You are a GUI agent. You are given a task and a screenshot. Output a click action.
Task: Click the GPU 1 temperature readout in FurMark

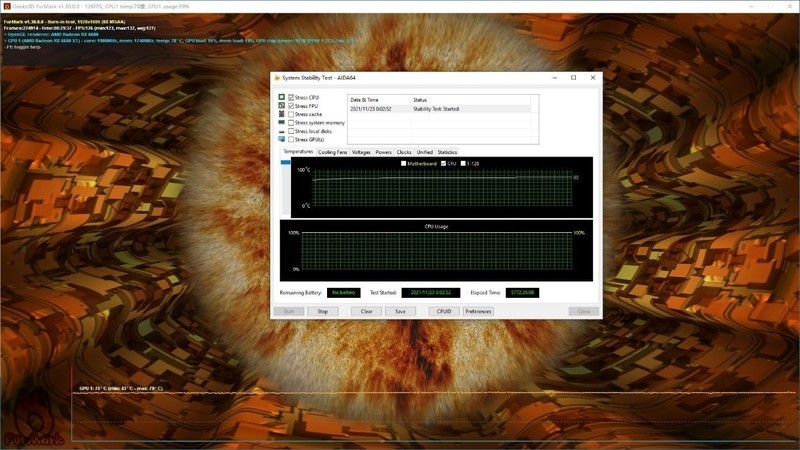click(x=121, y=388)
